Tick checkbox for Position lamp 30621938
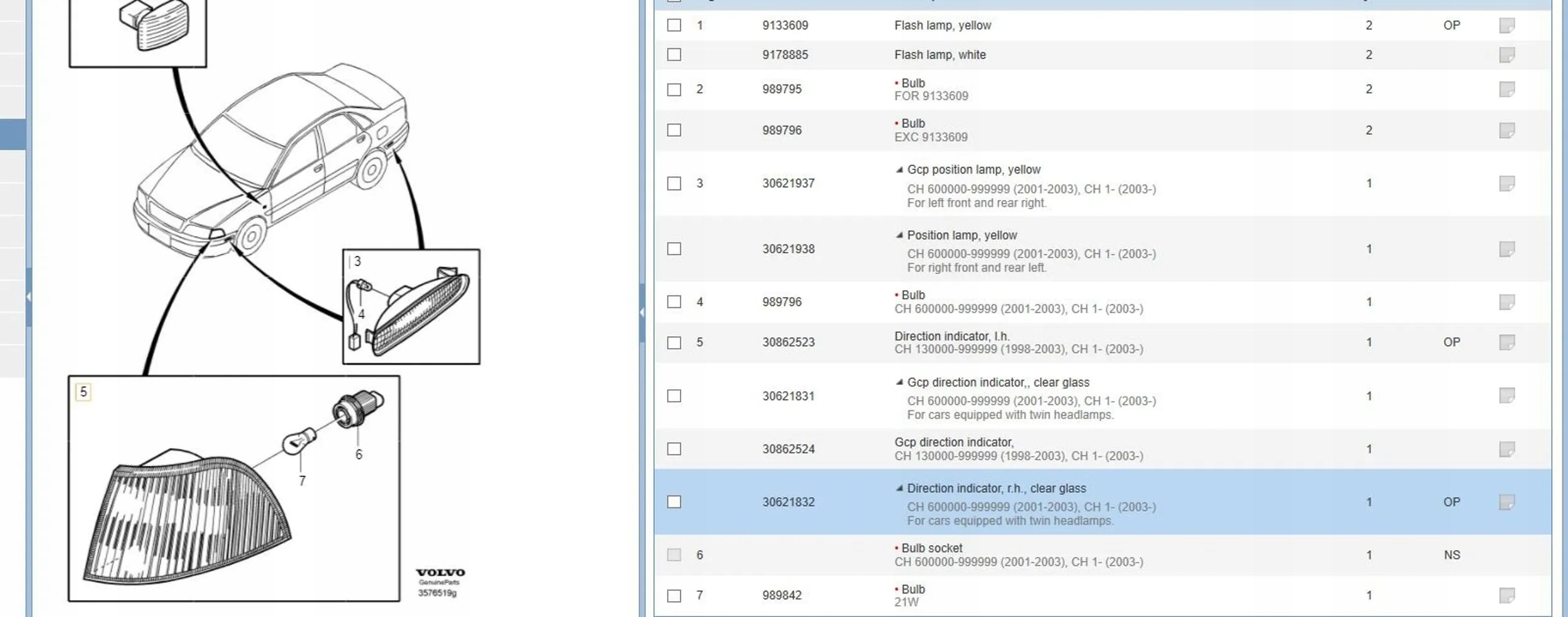This screenshot has width=1568, height=617. pos(674,249)
